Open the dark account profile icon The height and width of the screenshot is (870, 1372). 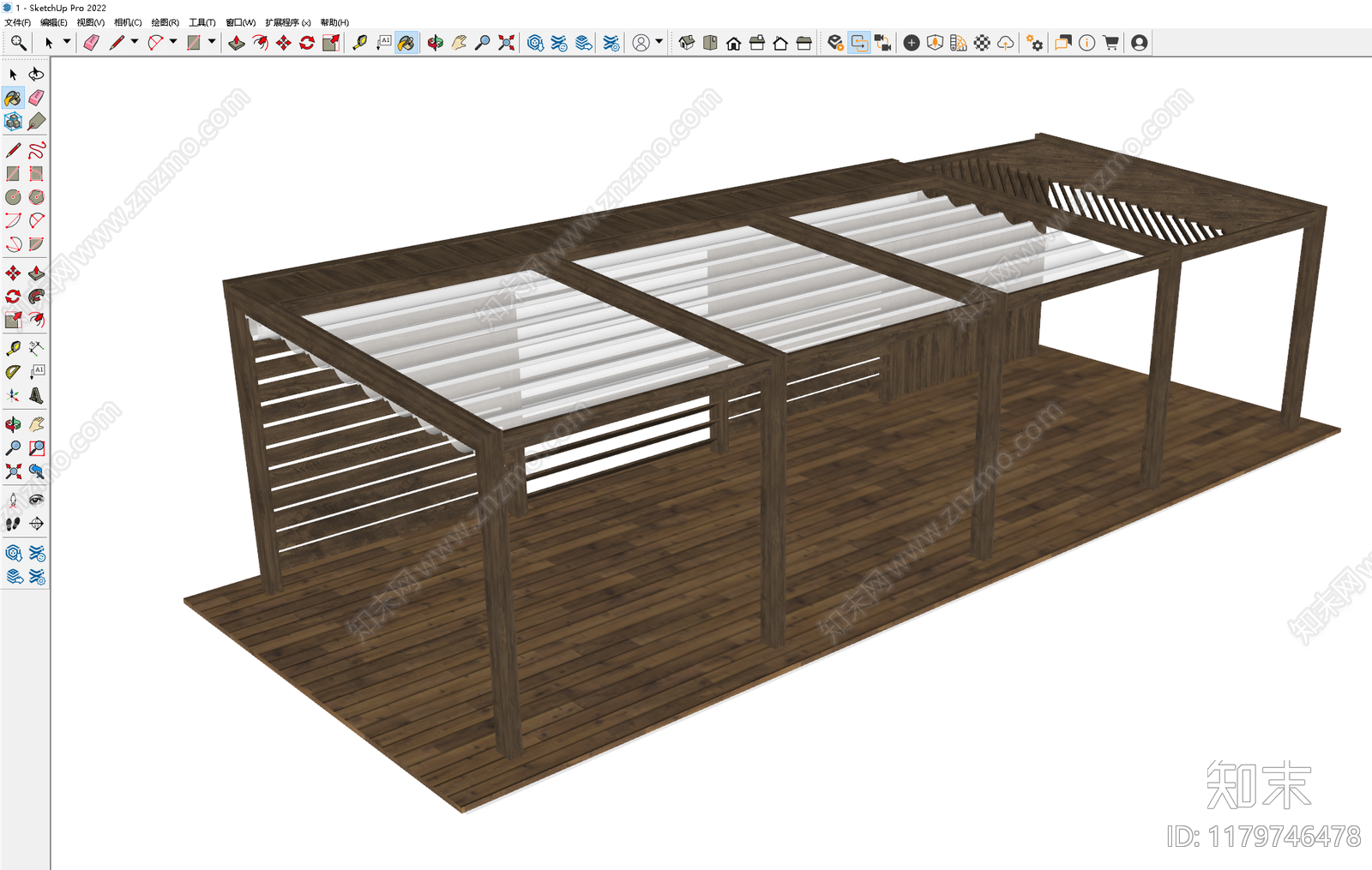(x=1139, y=43)
